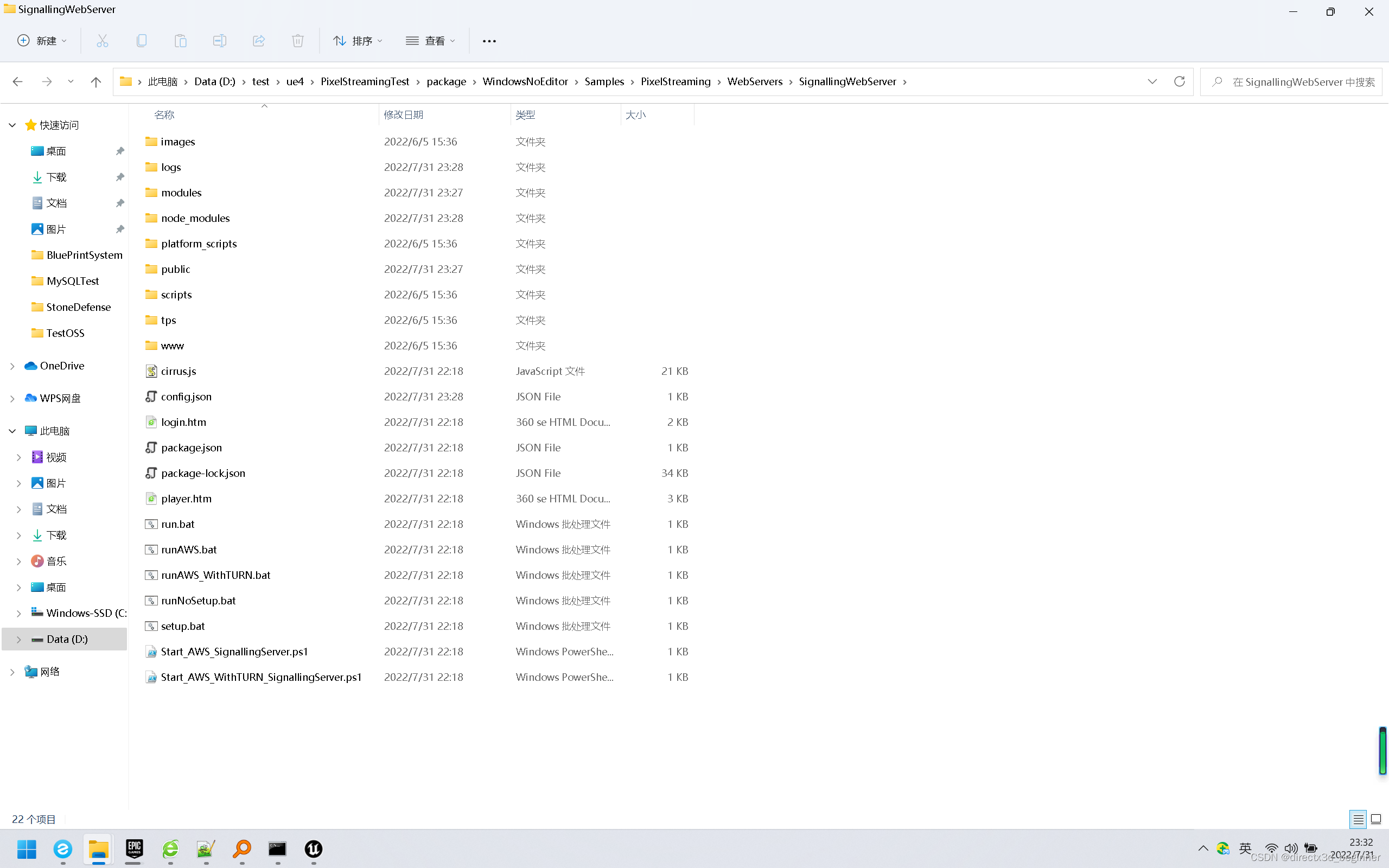The image size is (1389, 868).
Task: Select the run.bat file icon
Action: (151, 524)
